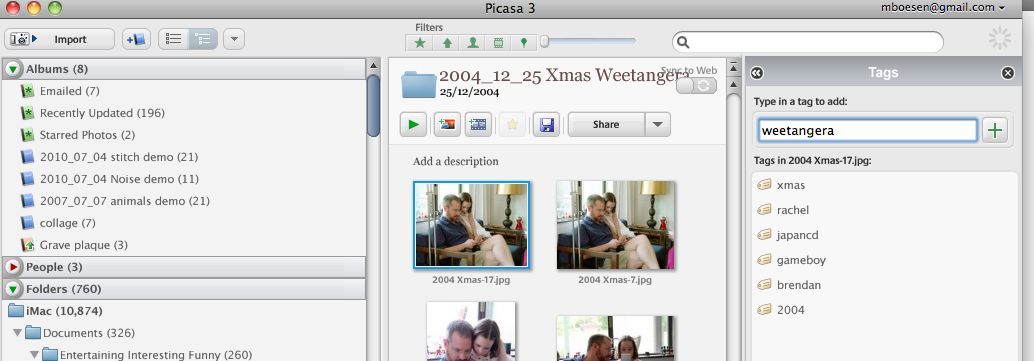Select the 2004 Xmas-7.jpg thumbnail
This screenshot has width=1034, height=361.
615,225
